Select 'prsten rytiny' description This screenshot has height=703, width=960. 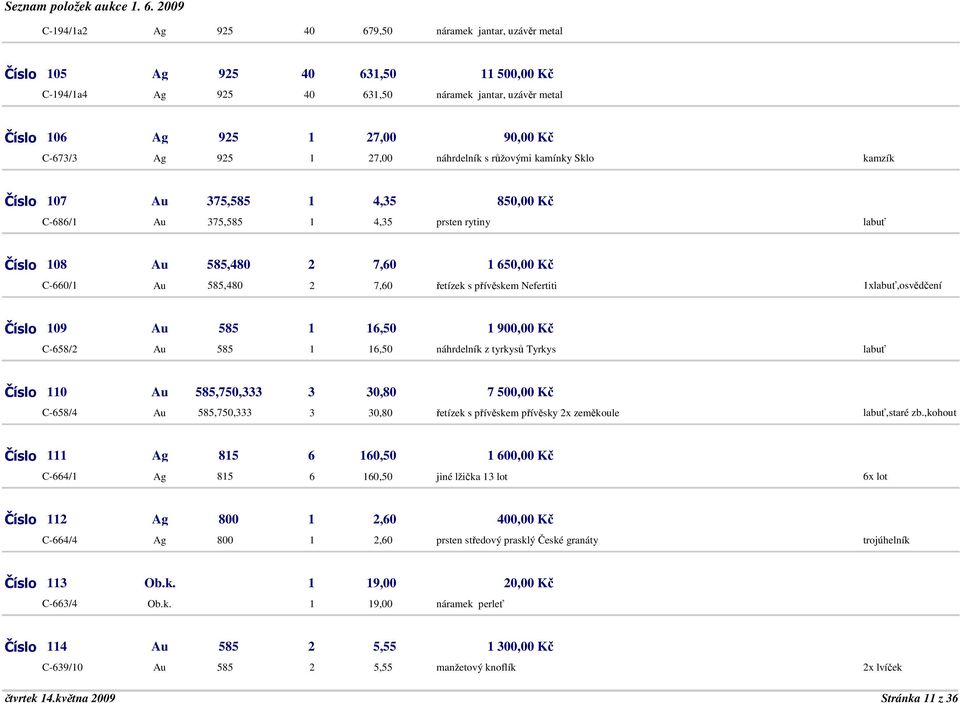(464, 222)
